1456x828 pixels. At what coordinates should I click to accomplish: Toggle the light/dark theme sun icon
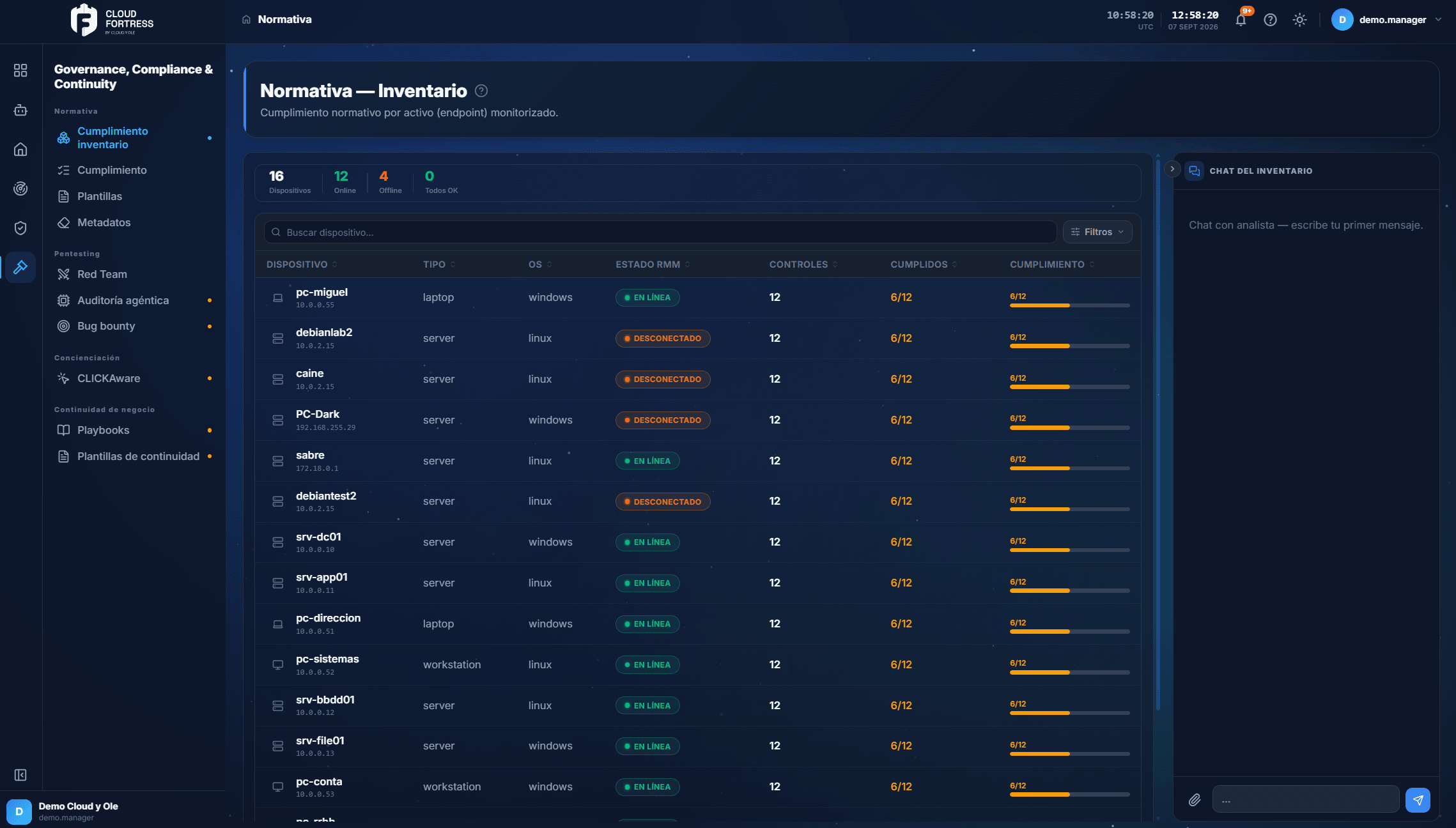[1299, 20]
